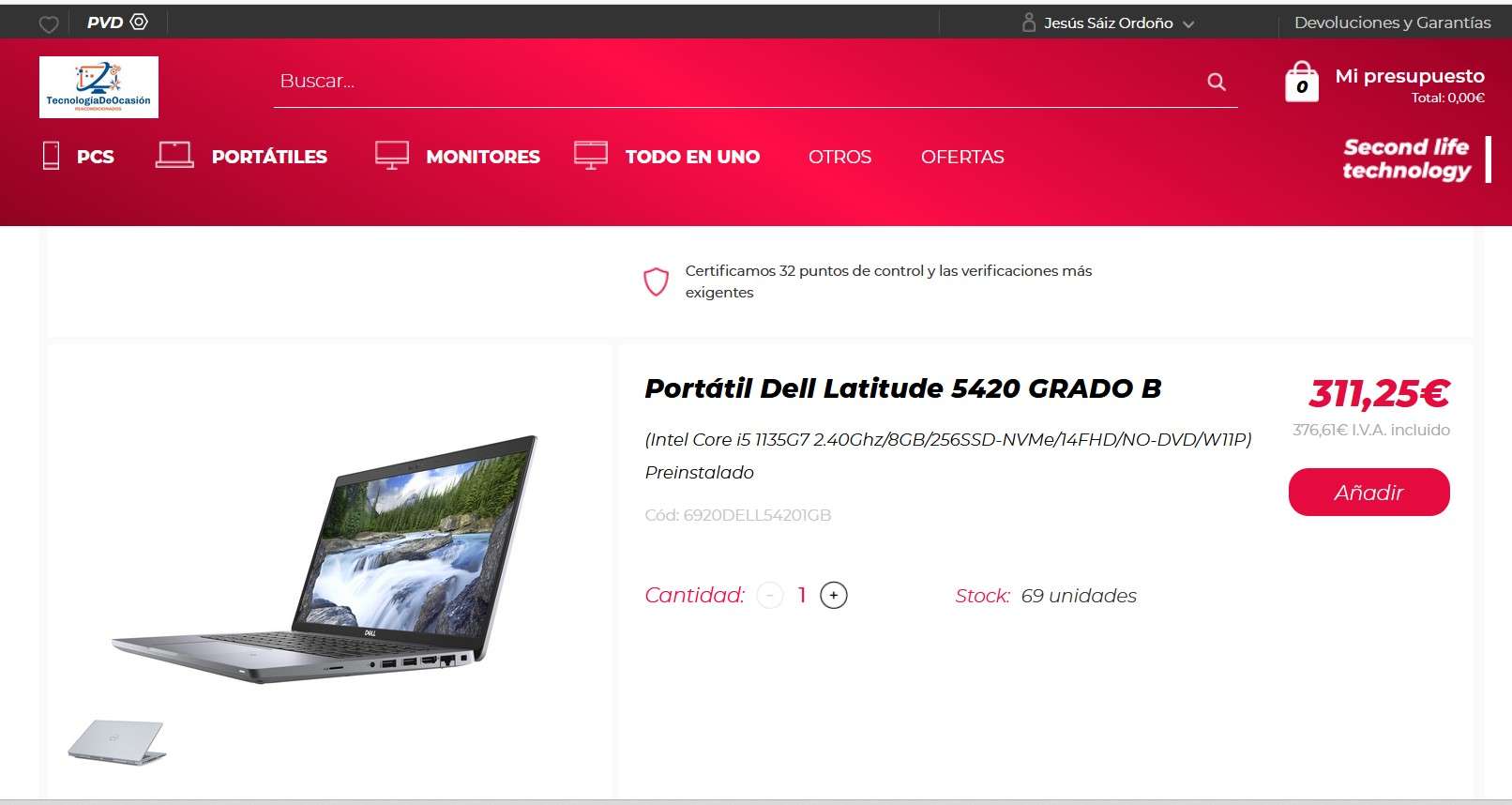Increase quantity with the plus button
The height and width of the screenshot is (805, 1512).
(x=834, y=595)
